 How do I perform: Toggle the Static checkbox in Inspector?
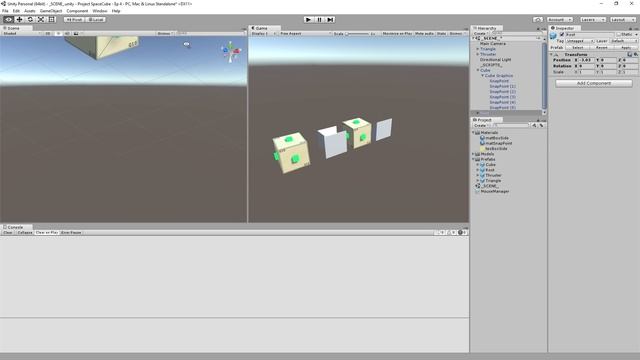(619, 35)
